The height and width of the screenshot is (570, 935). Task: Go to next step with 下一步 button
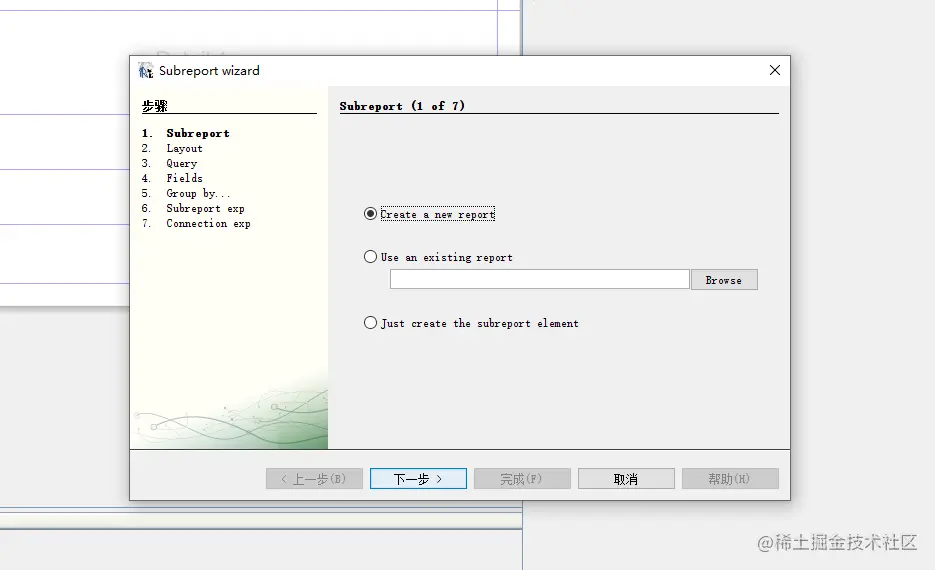pos(418,479)
